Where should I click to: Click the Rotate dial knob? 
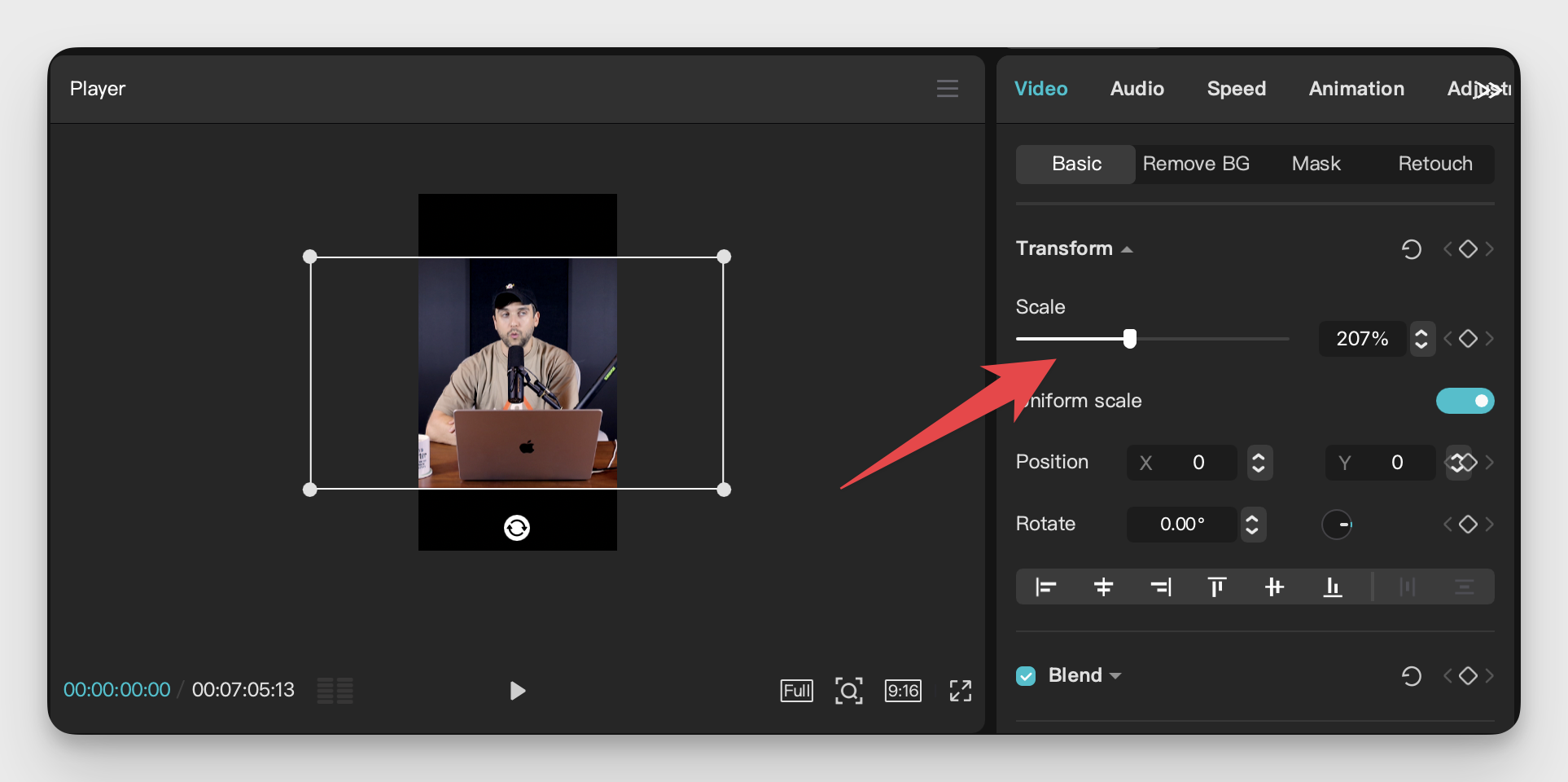click(x=1337, y=525)
